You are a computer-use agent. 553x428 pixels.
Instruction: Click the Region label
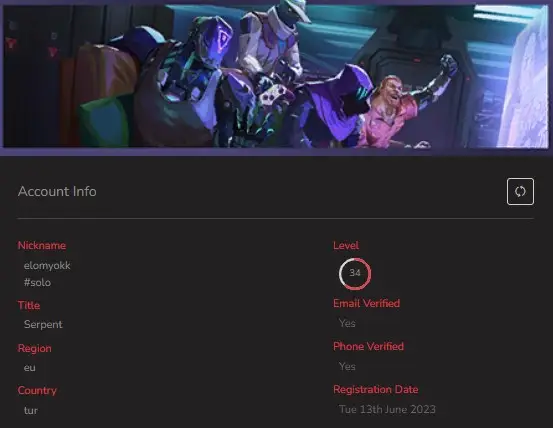coord(35,348)
